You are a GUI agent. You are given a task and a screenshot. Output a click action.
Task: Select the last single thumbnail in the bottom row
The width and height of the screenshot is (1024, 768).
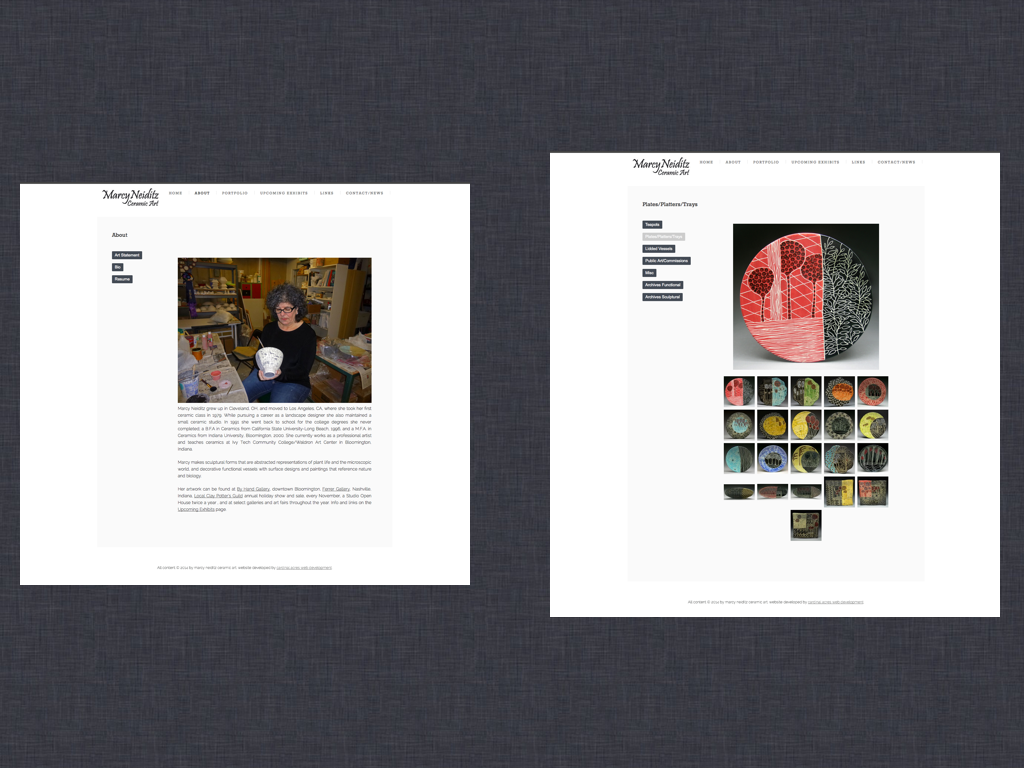[x=805, y=525]
